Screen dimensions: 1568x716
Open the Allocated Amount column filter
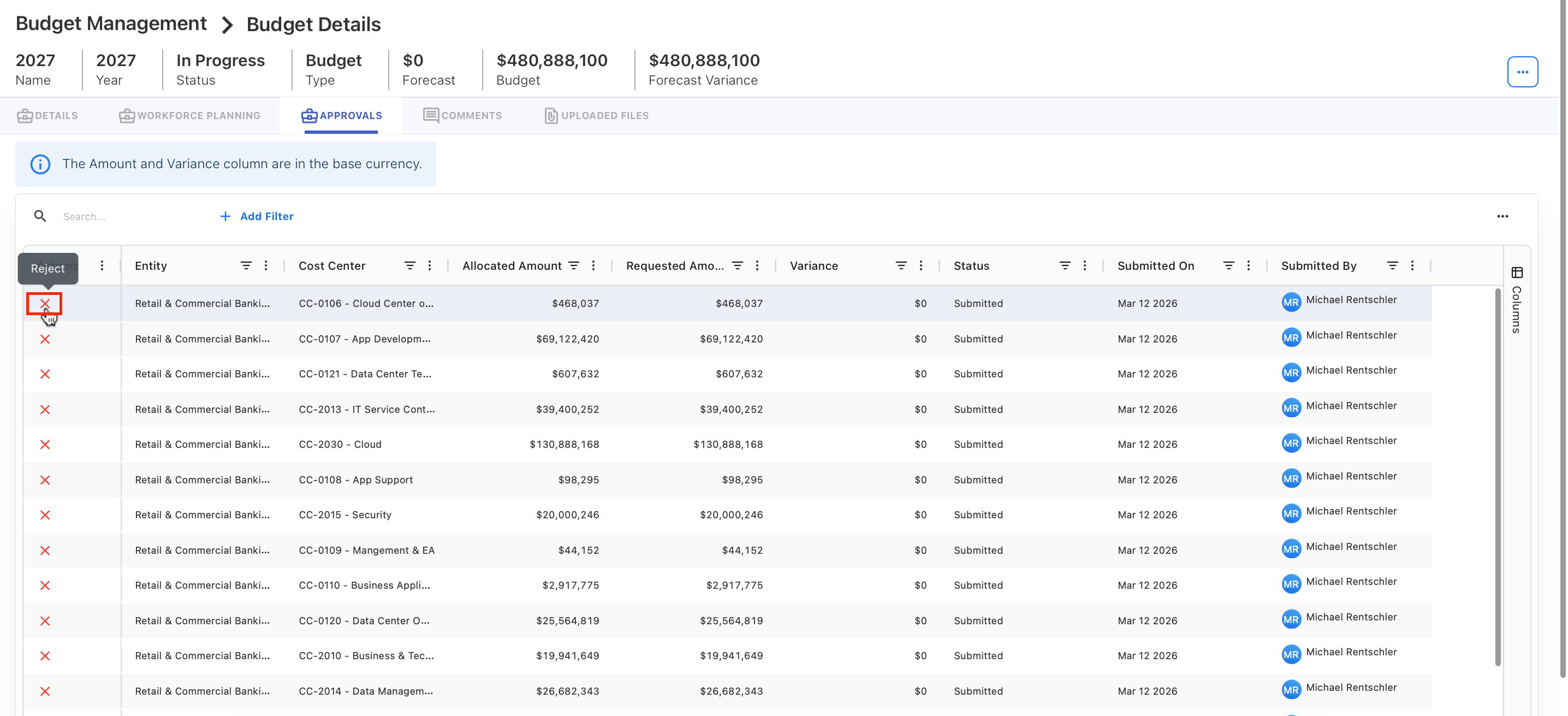point(573,265)
